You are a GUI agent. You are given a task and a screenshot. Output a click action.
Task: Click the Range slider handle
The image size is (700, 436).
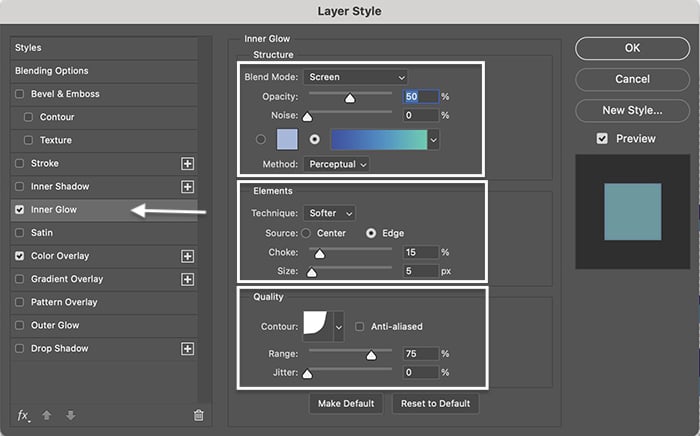[x=371, y=355]
